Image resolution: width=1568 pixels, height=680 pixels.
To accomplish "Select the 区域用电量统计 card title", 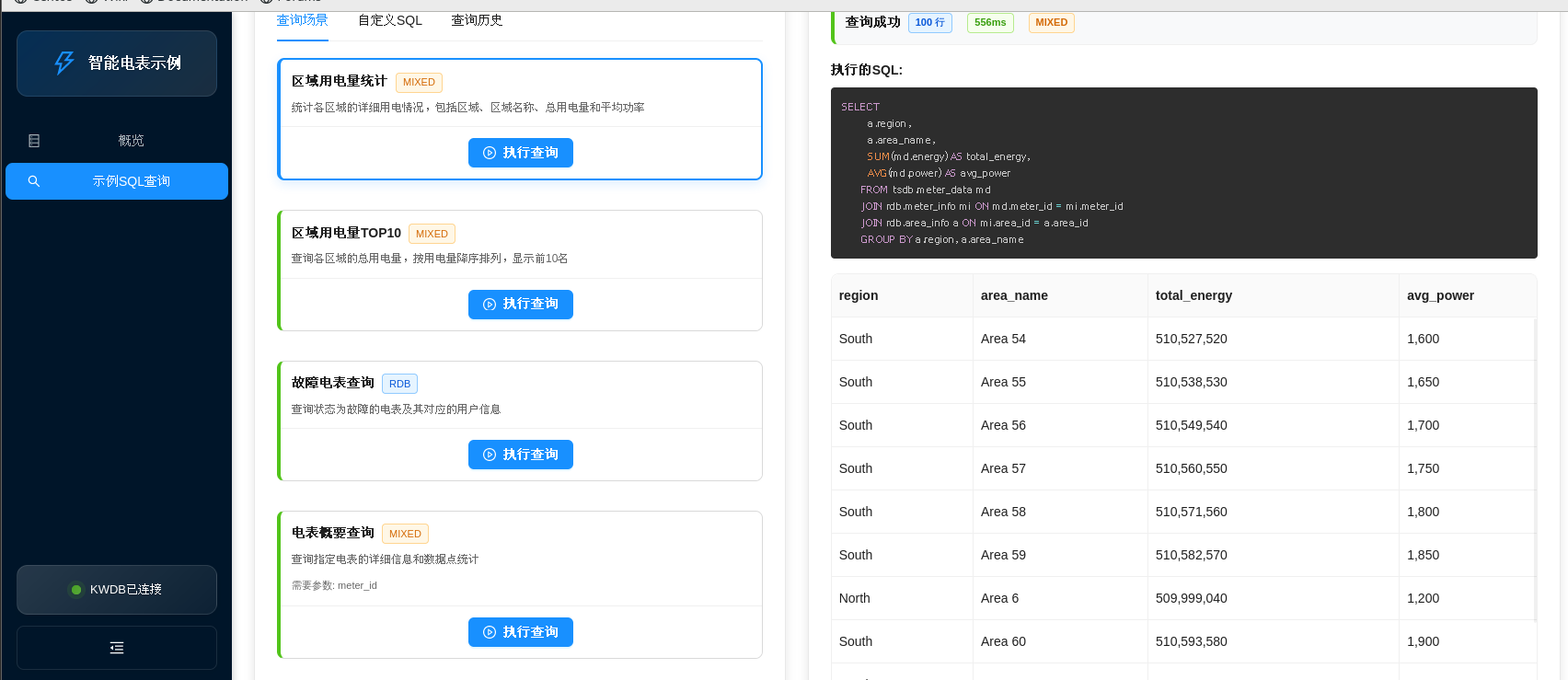I will [x=340, y=81].
